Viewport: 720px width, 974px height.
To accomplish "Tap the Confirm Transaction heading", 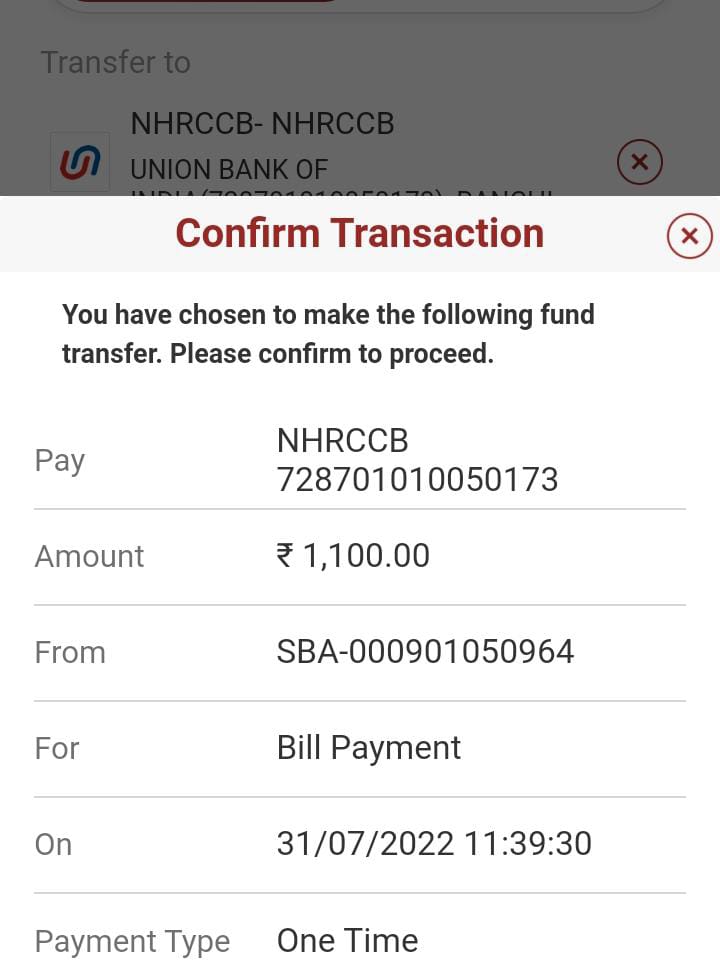I will pyautogui.click(x=359, y=233).
